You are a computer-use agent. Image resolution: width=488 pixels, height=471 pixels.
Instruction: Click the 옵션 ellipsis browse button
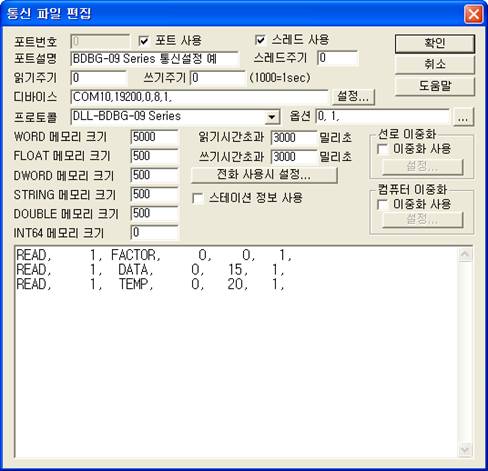coord(463,117)
